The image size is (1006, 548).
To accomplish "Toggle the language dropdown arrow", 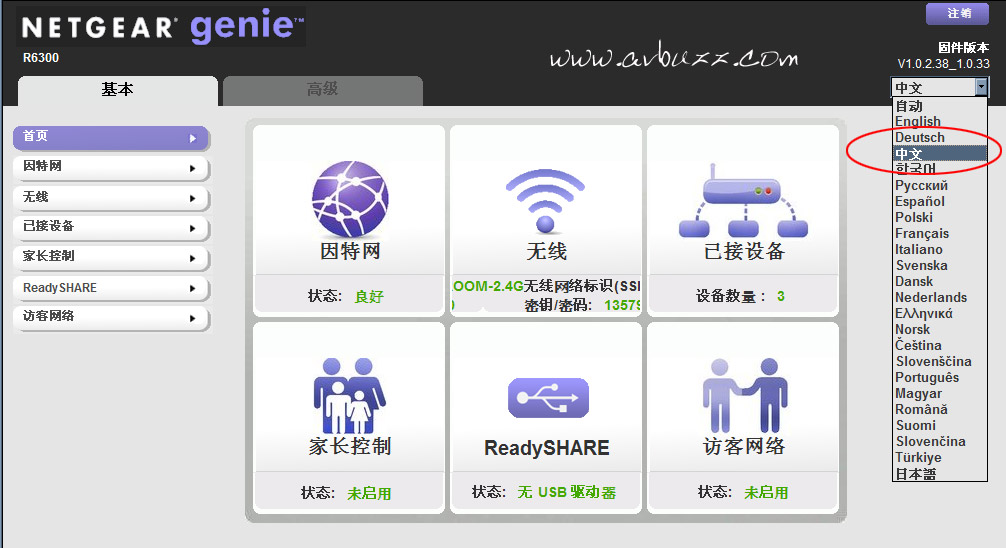I will (981, 88).
